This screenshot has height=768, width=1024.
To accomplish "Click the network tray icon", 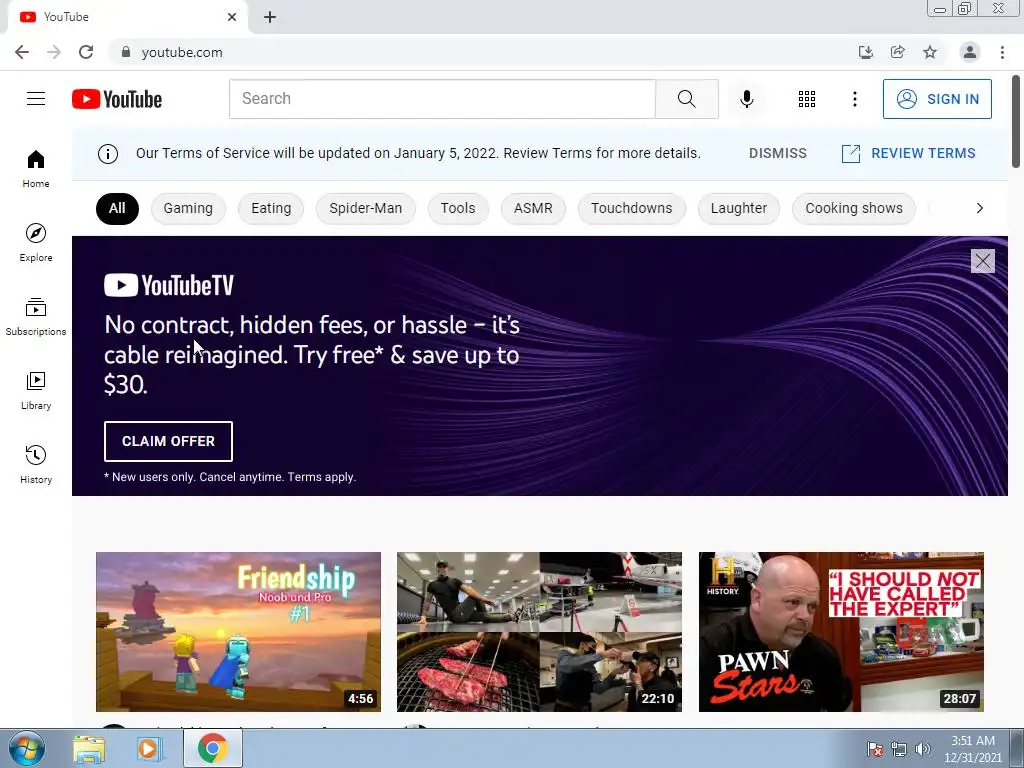I will pyautogui.click(x=899, y=749).
